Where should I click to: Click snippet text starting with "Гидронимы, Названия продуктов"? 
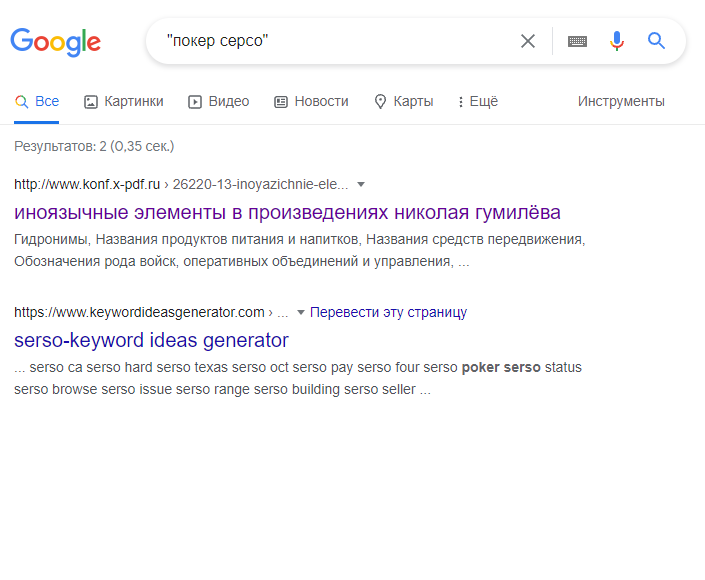(299, 239)
